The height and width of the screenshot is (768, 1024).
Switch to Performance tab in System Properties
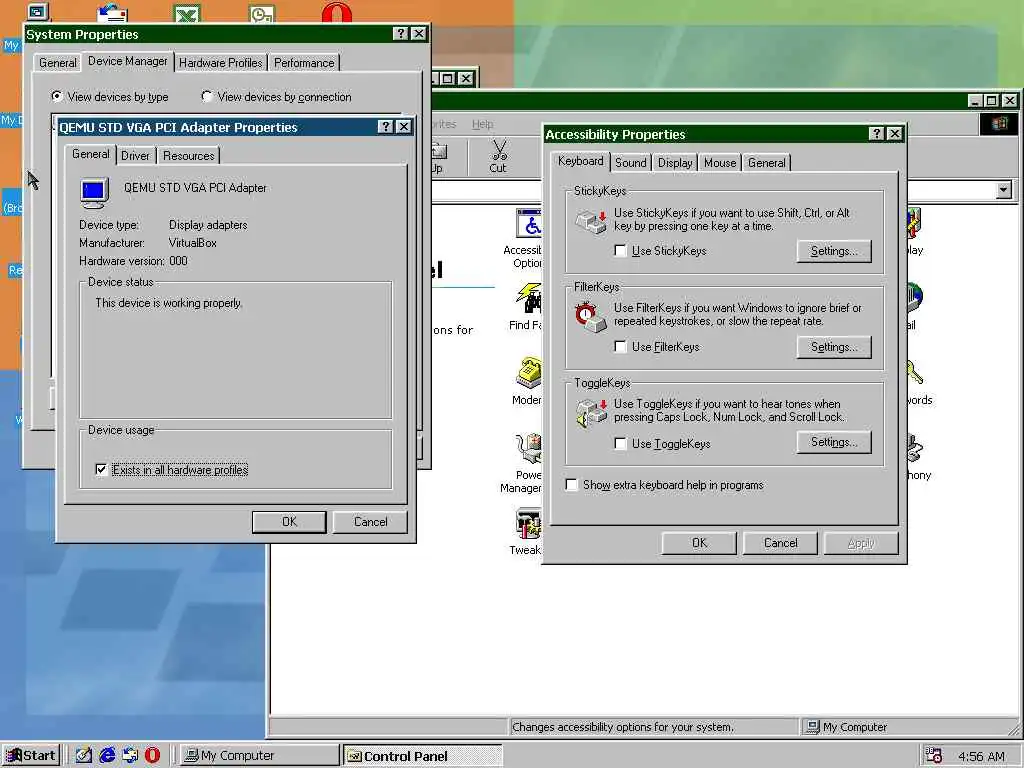[304, 63]
